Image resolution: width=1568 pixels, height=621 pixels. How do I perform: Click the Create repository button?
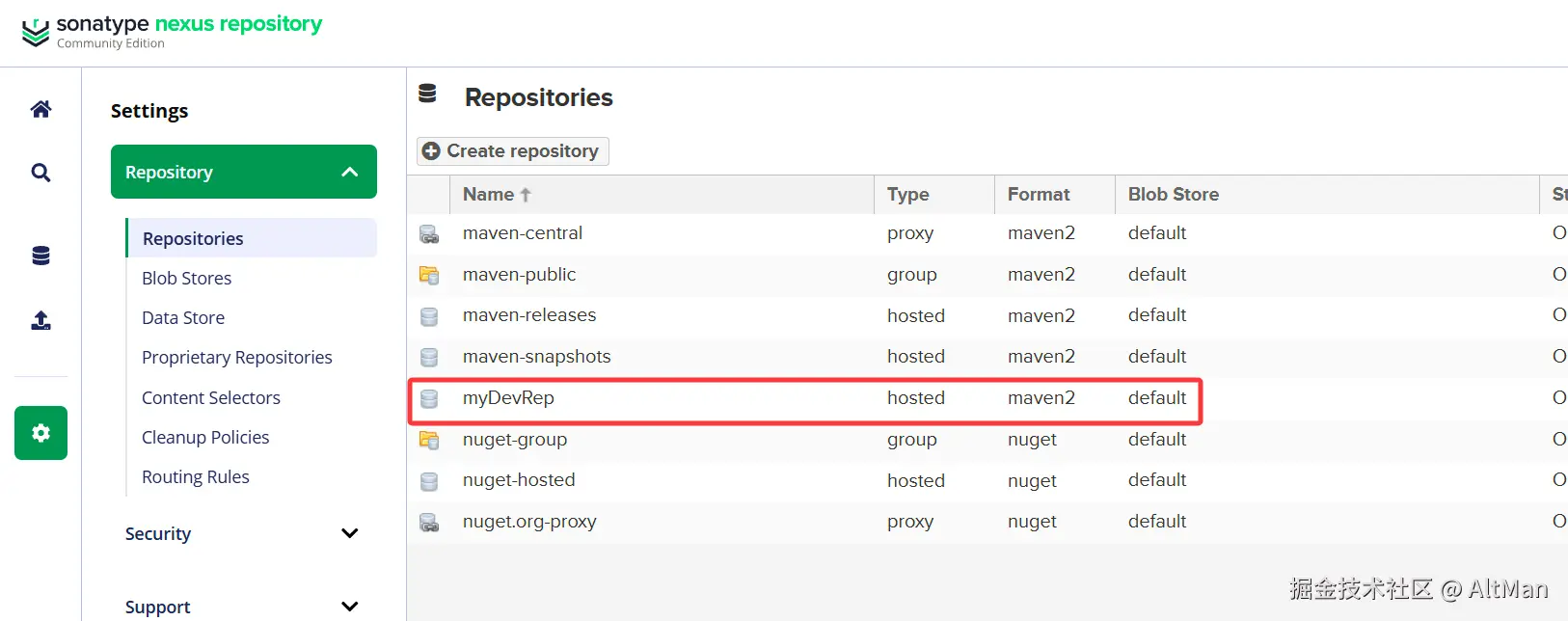(512, 151)
